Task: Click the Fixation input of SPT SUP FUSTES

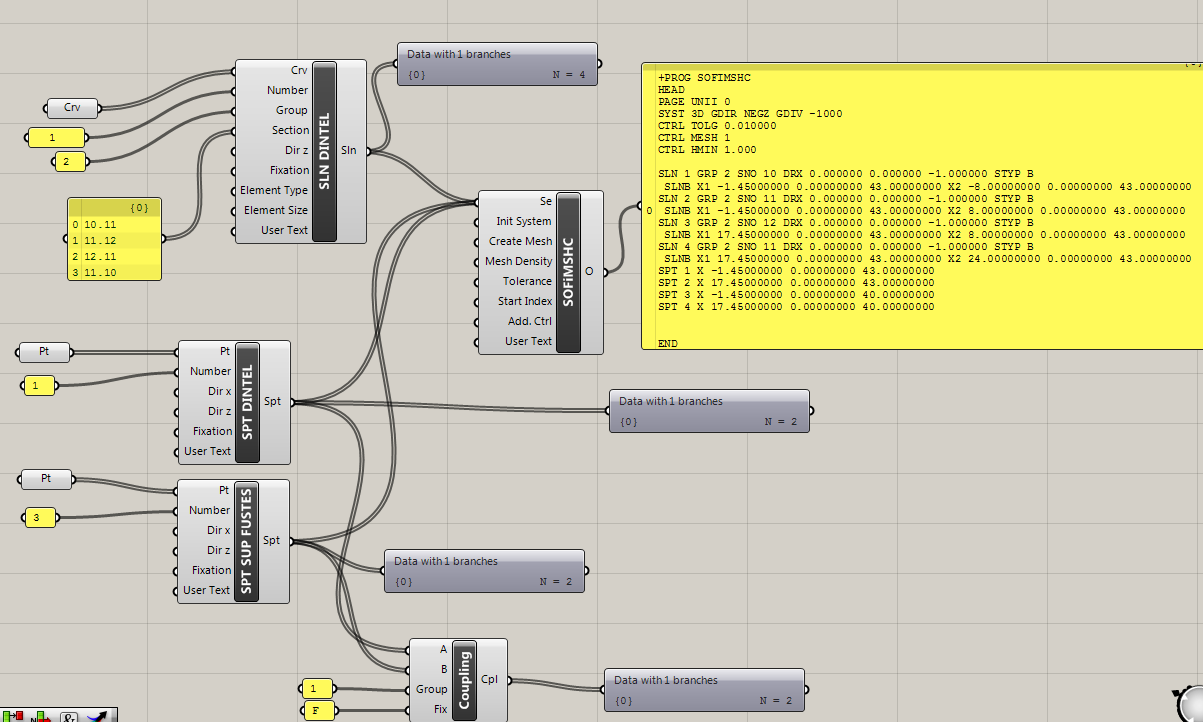Action: (x=212, y=570)
